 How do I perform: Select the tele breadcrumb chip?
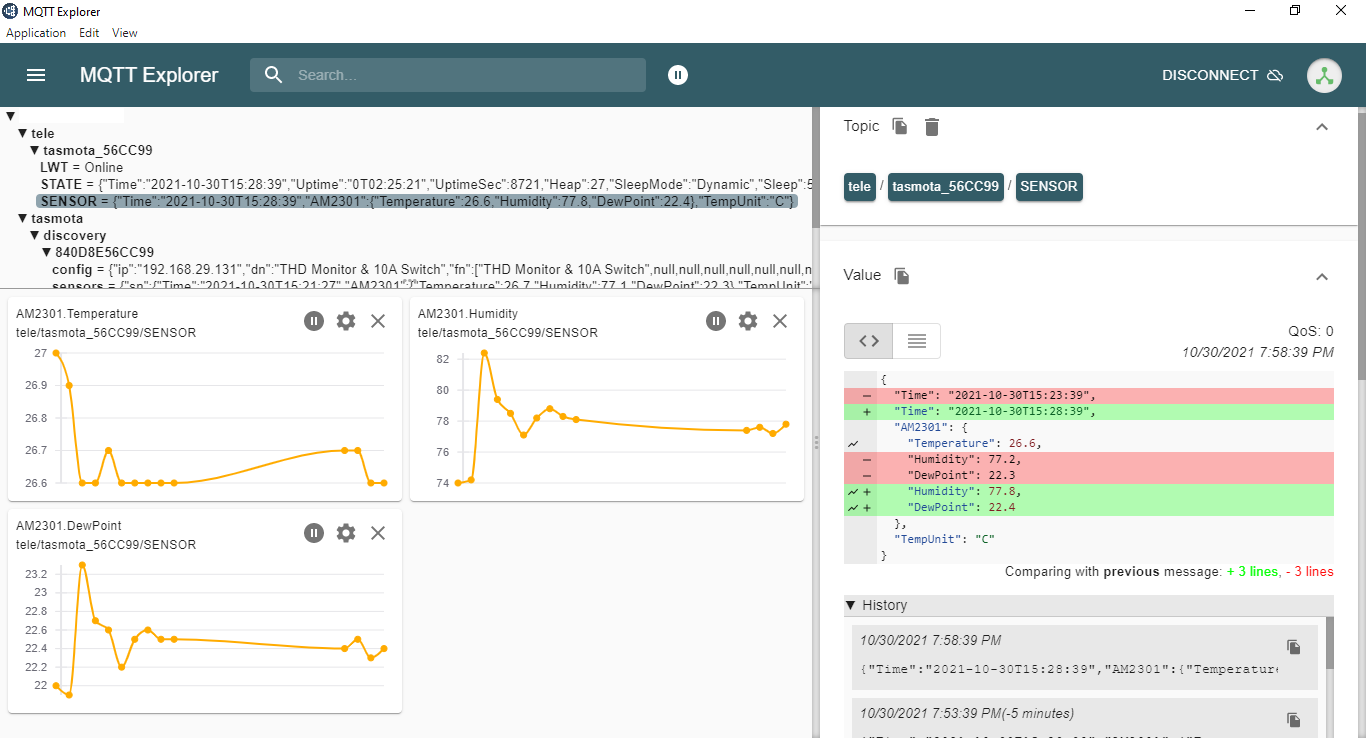(860, 186)
